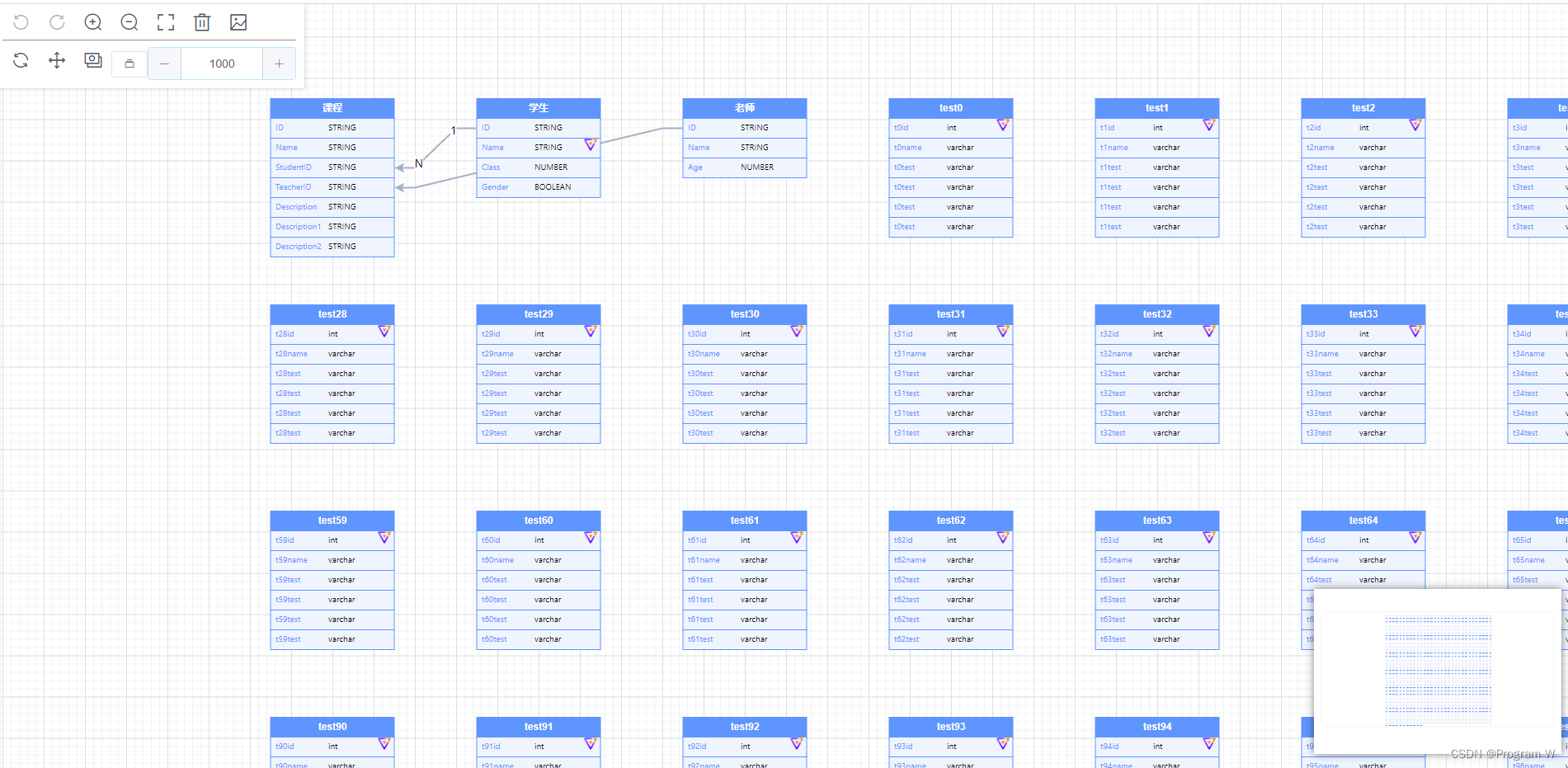Click the Age NUMBER row in 老师 table
1568x768 pixels.
point(745,167)
